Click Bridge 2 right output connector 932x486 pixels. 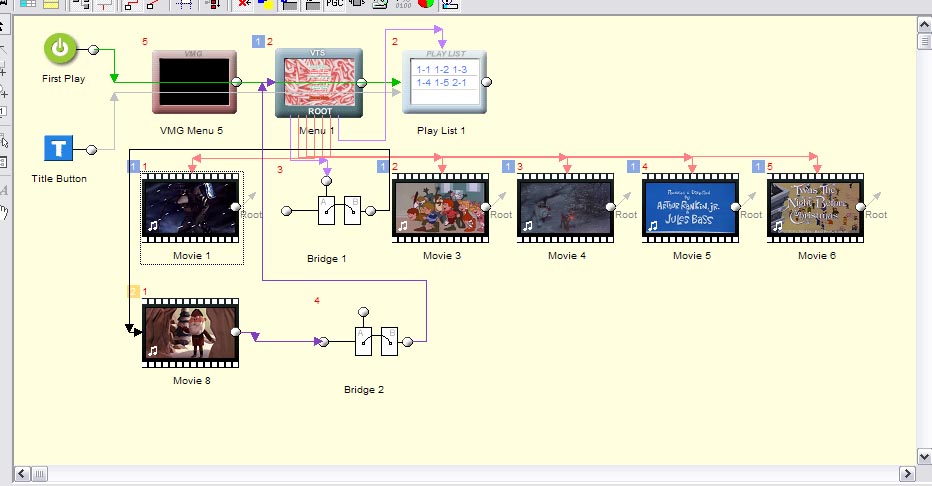click(x=407, y=342)
